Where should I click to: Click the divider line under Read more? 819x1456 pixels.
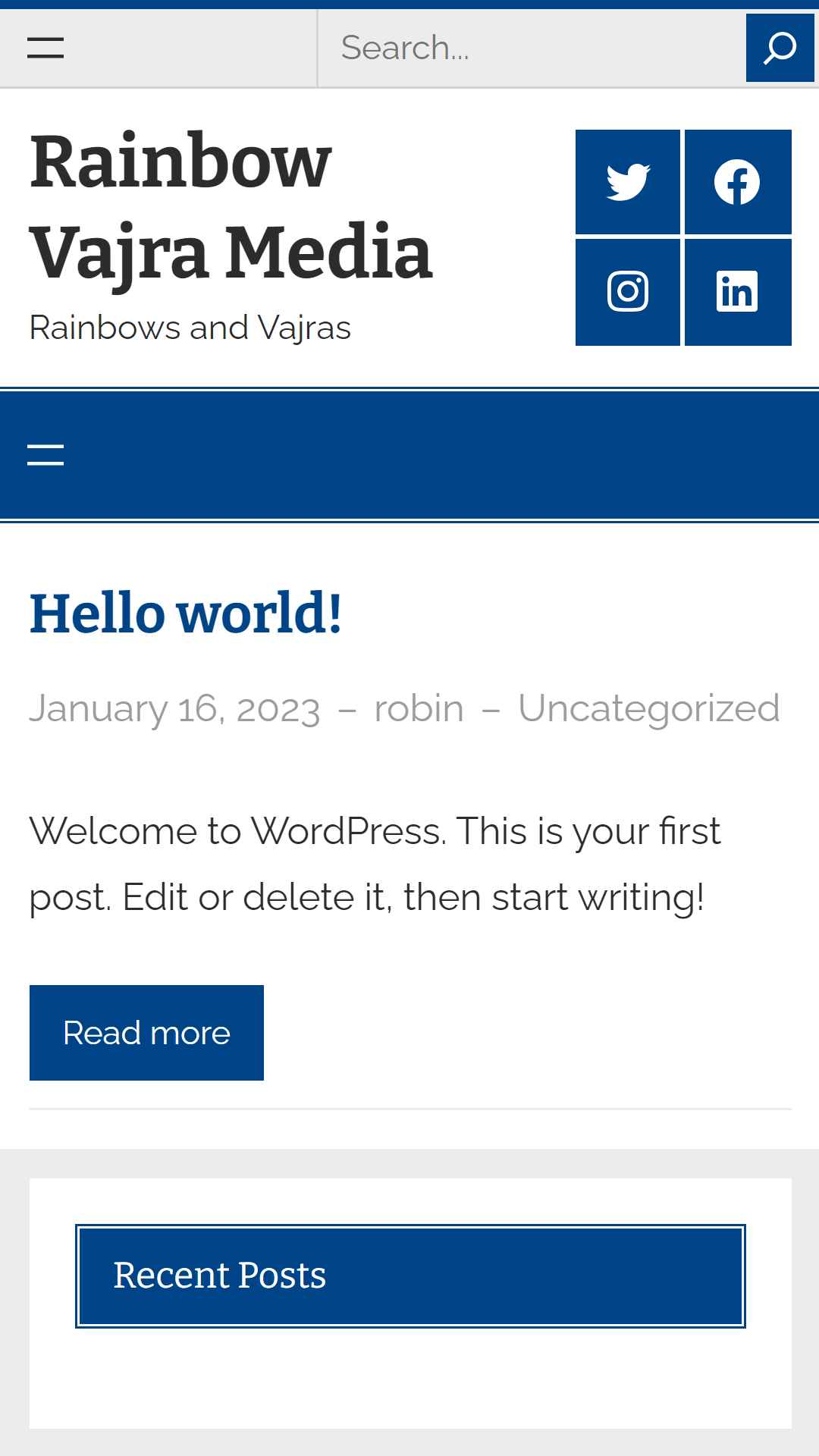click(x=410, y=1109)
